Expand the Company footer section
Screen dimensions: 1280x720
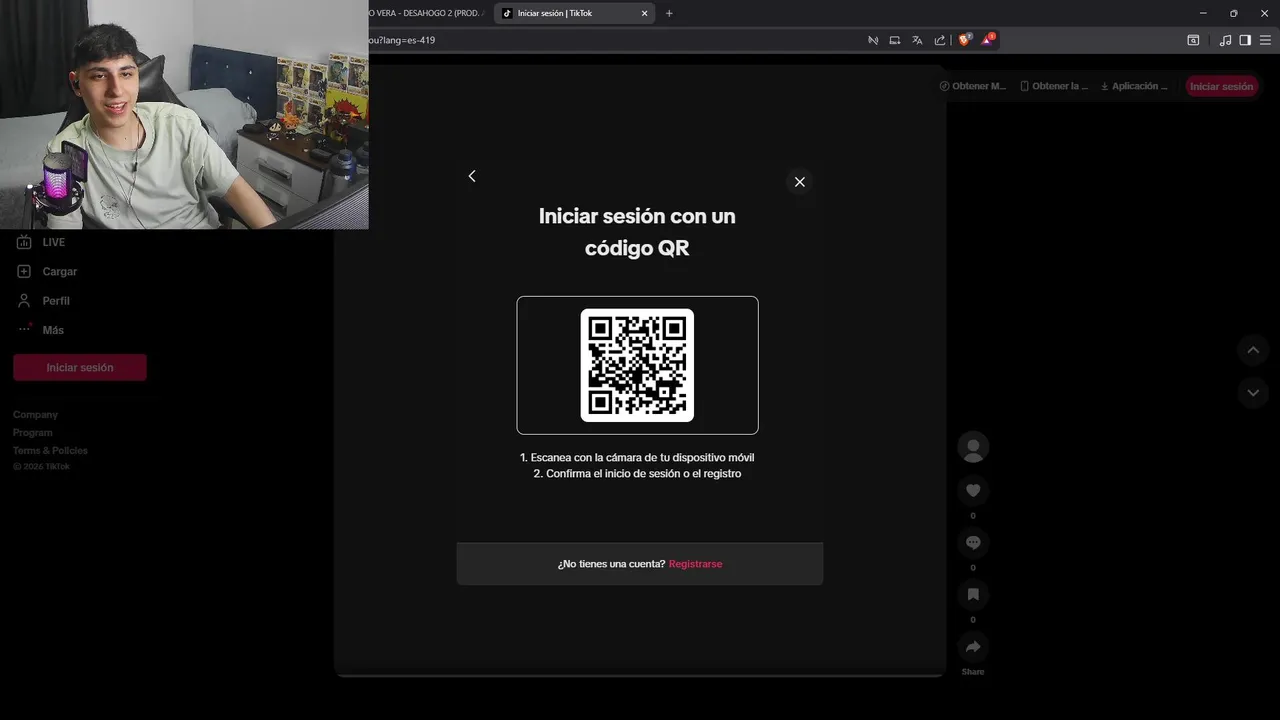point(35,414)
